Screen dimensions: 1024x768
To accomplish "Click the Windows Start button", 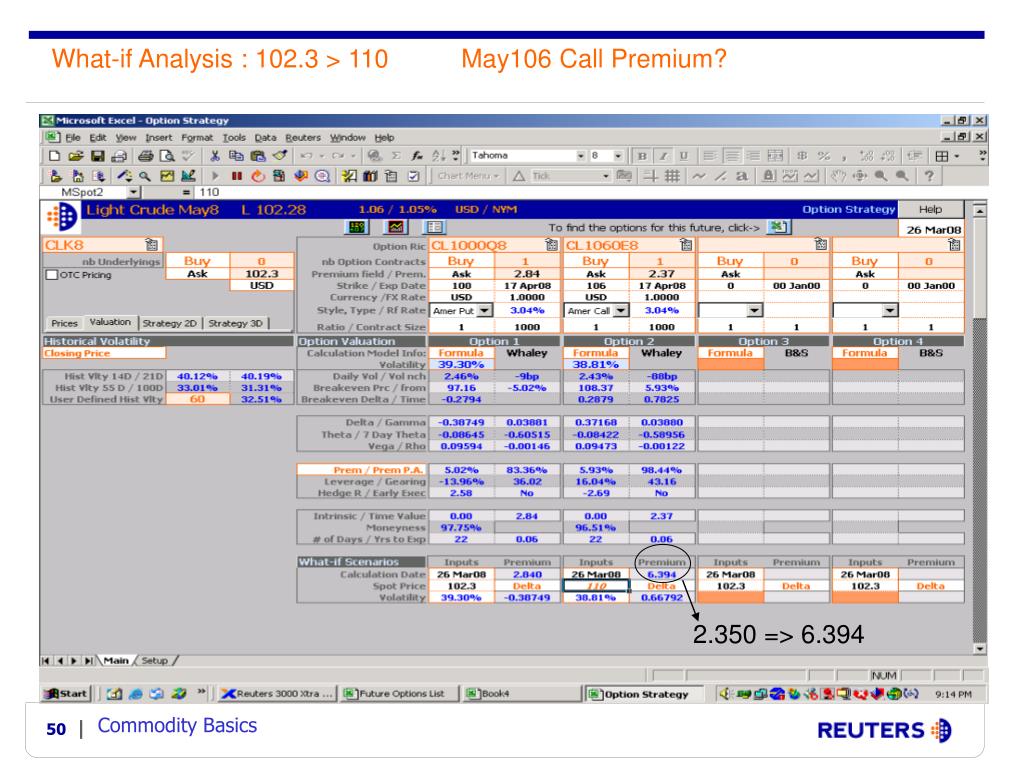I will [x=65, y=694].
